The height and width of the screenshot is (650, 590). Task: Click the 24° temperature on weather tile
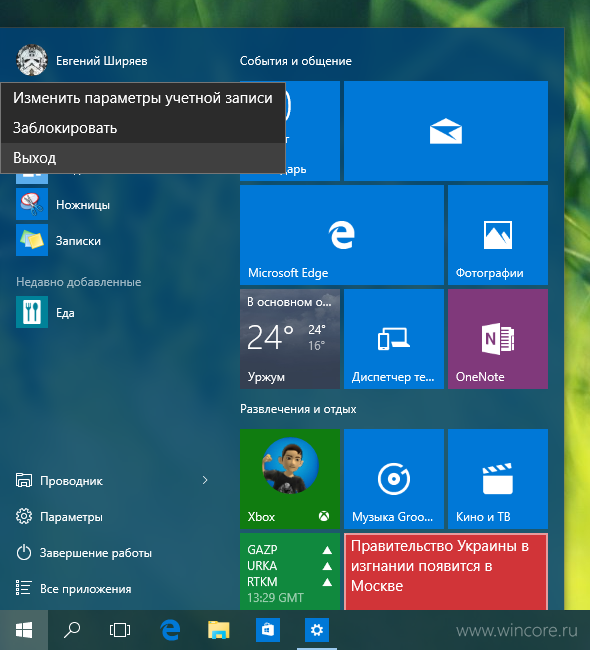(270, 337)
